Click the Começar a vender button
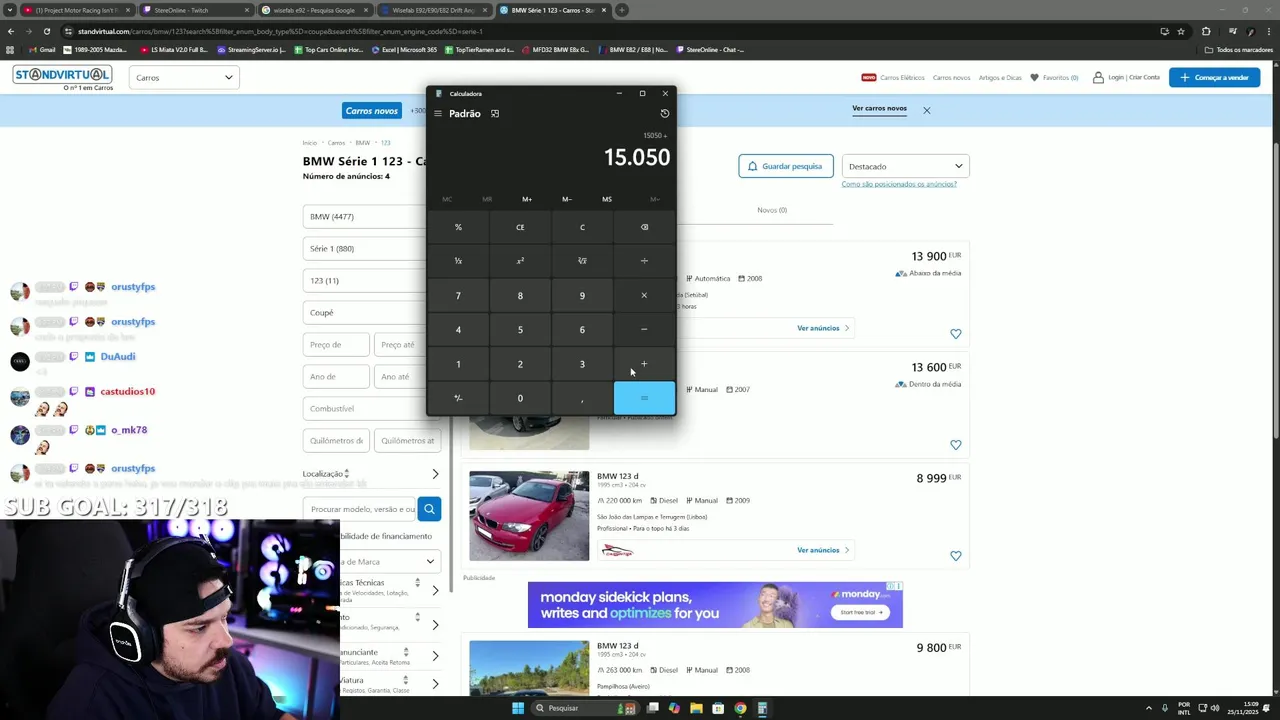The image size is (1280, 720). 1214,77
